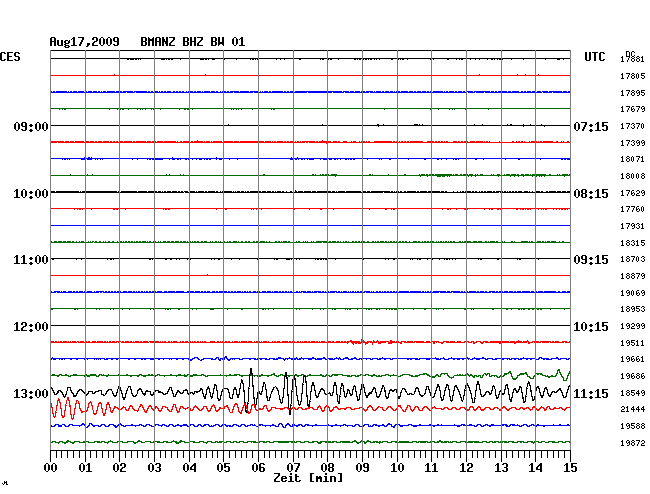Click the amplitude value 17679
This screenshot has height=494, width=650.
633,109
